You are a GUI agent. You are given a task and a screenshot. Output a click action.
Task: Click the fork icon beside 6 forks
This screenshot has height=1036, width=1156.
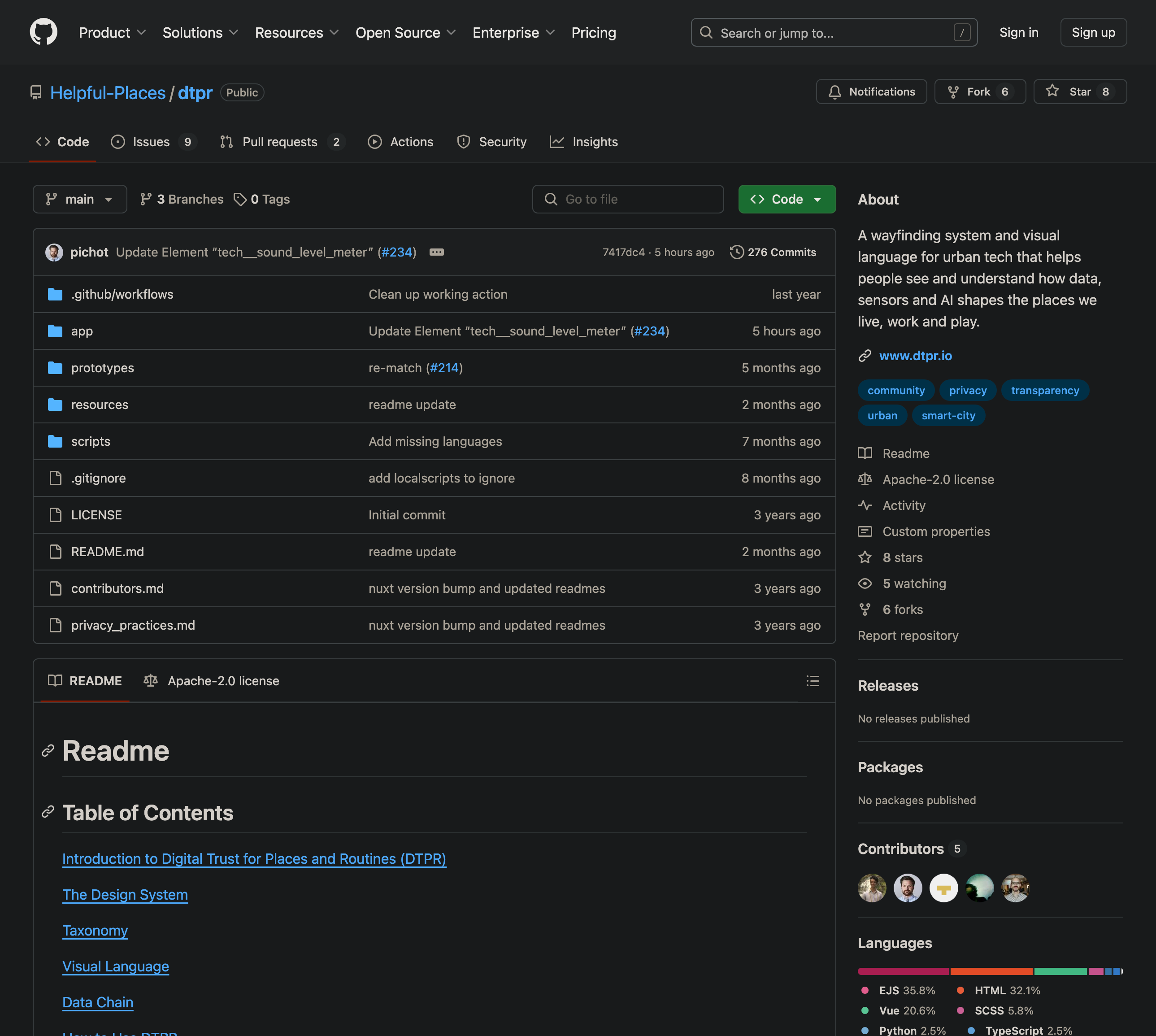(865, 609)
